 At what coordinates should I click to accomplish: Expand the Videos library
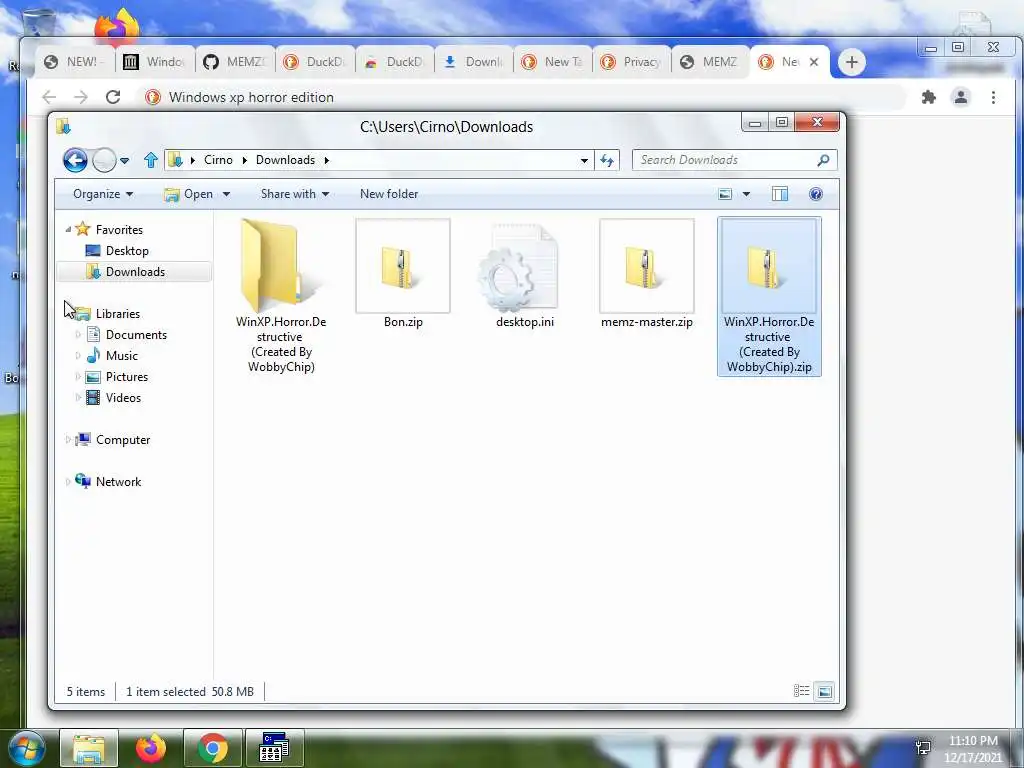[78, 398]
